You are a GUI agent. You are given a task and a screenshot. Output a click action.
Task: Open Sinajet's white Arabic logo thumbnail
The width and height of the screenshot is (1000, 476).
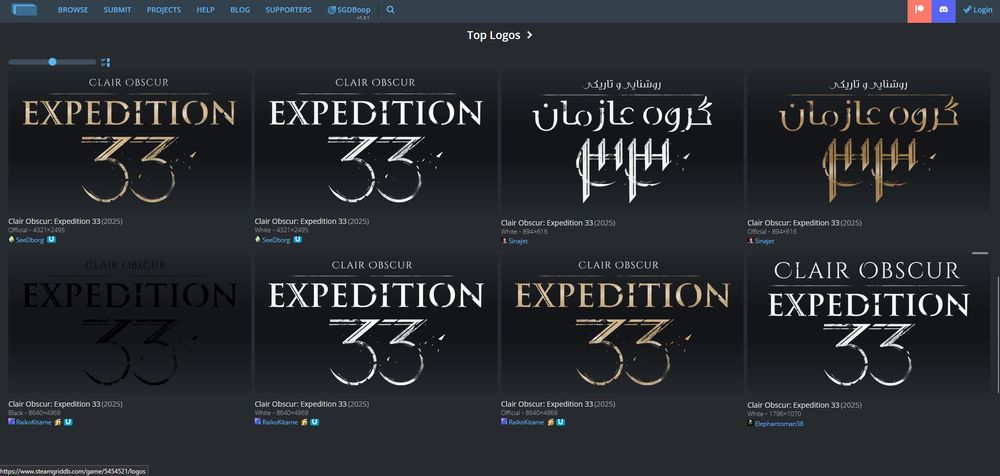pyautogui.click(x=622, y=141)
